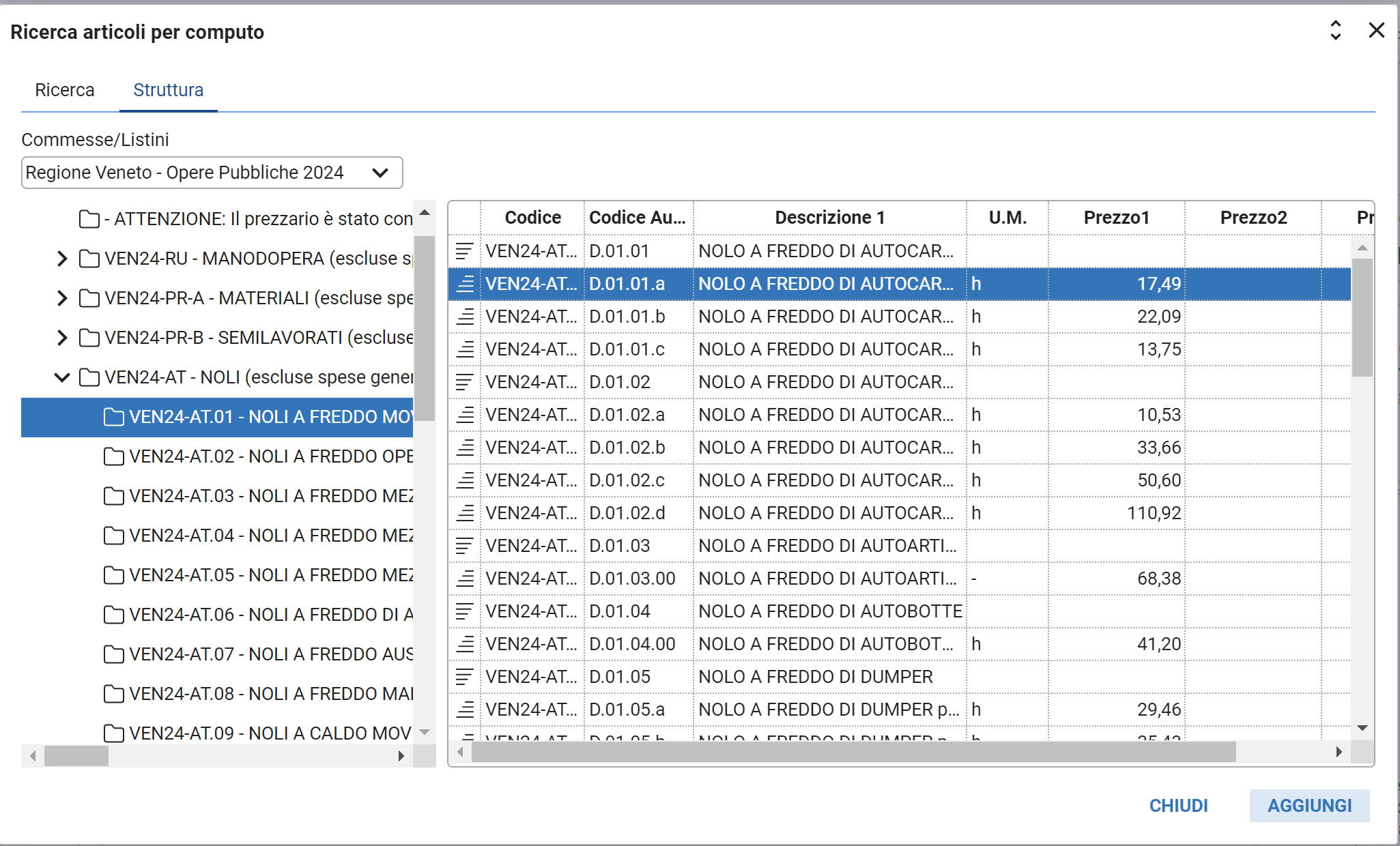Click the table's horizontal scrollbar thumb
This screenshot has width=1400, height=846.
(853, 752)
